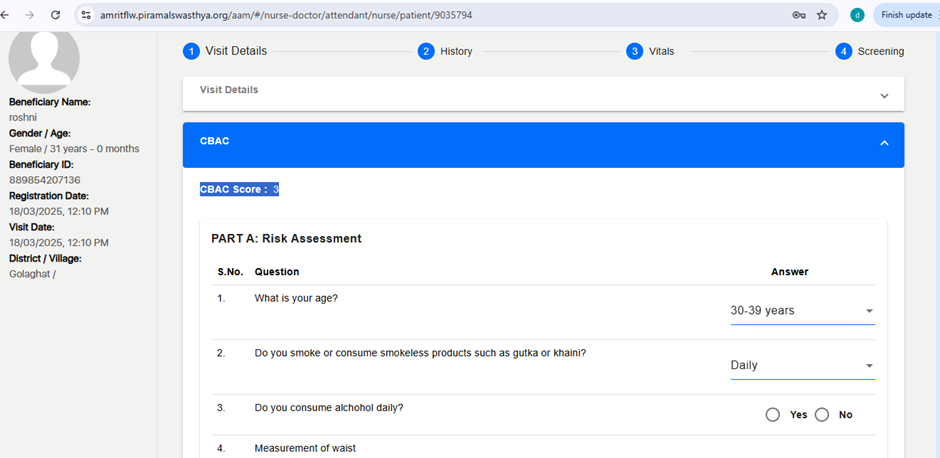Go forward with the browser arrow

pos(29,15)
